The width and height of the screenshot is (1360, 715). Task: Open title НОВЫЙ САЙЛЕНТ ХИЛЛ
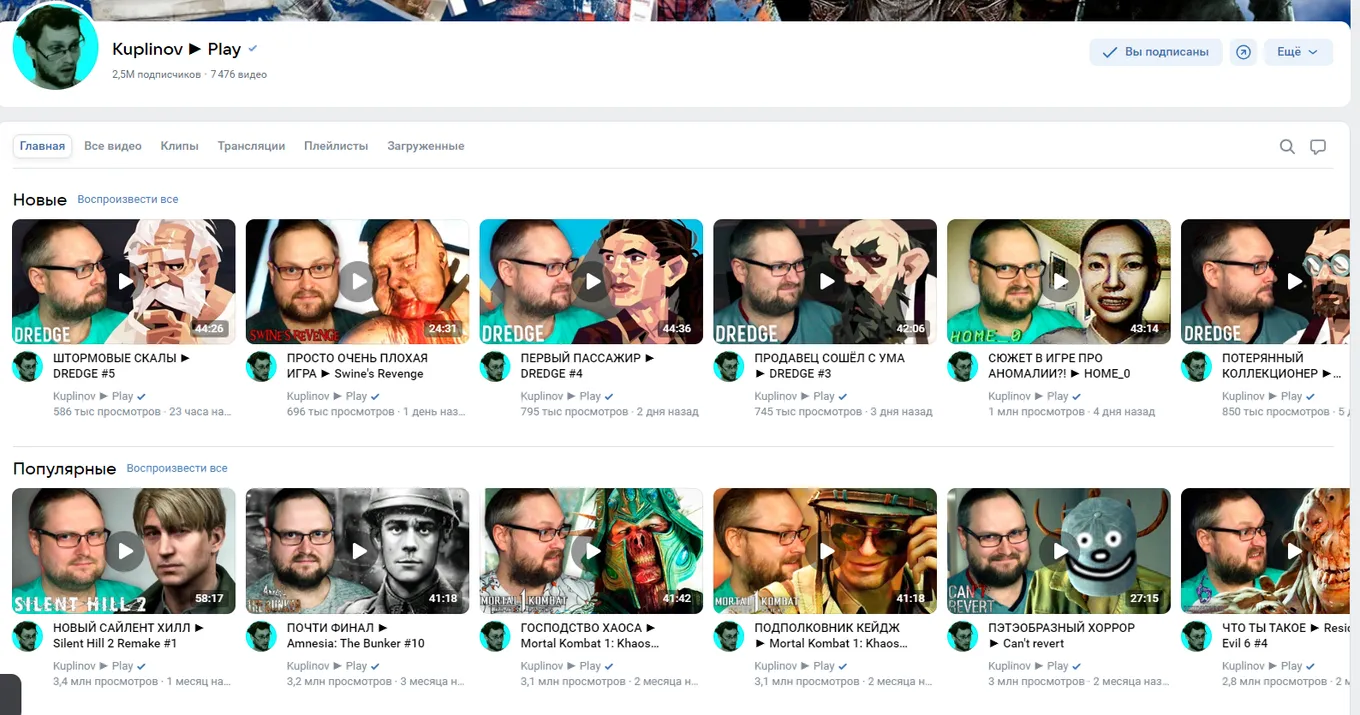(128, 636)
